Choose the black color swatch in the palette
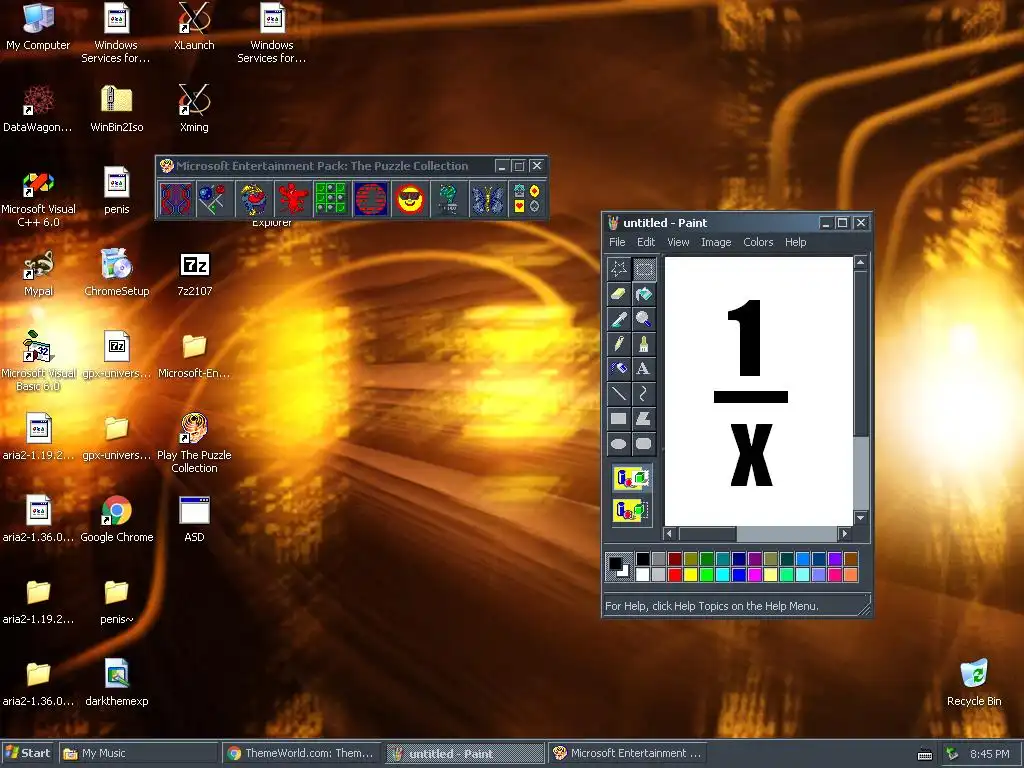1024x768 pixels. tap(643, 559)
